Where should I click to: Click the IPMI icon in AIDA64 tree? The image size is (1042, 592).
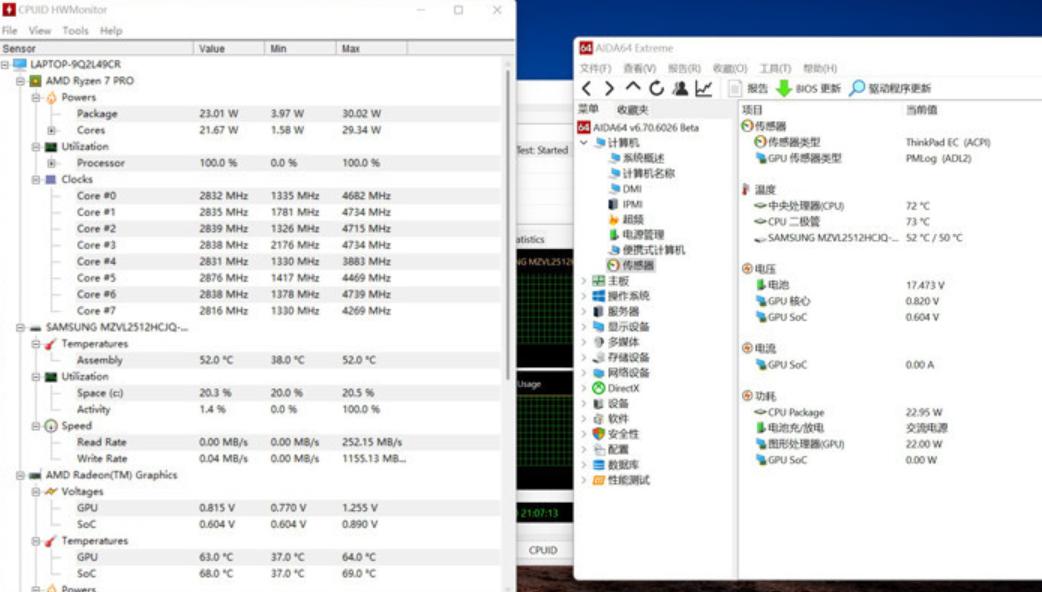click(x=615, y=205)
